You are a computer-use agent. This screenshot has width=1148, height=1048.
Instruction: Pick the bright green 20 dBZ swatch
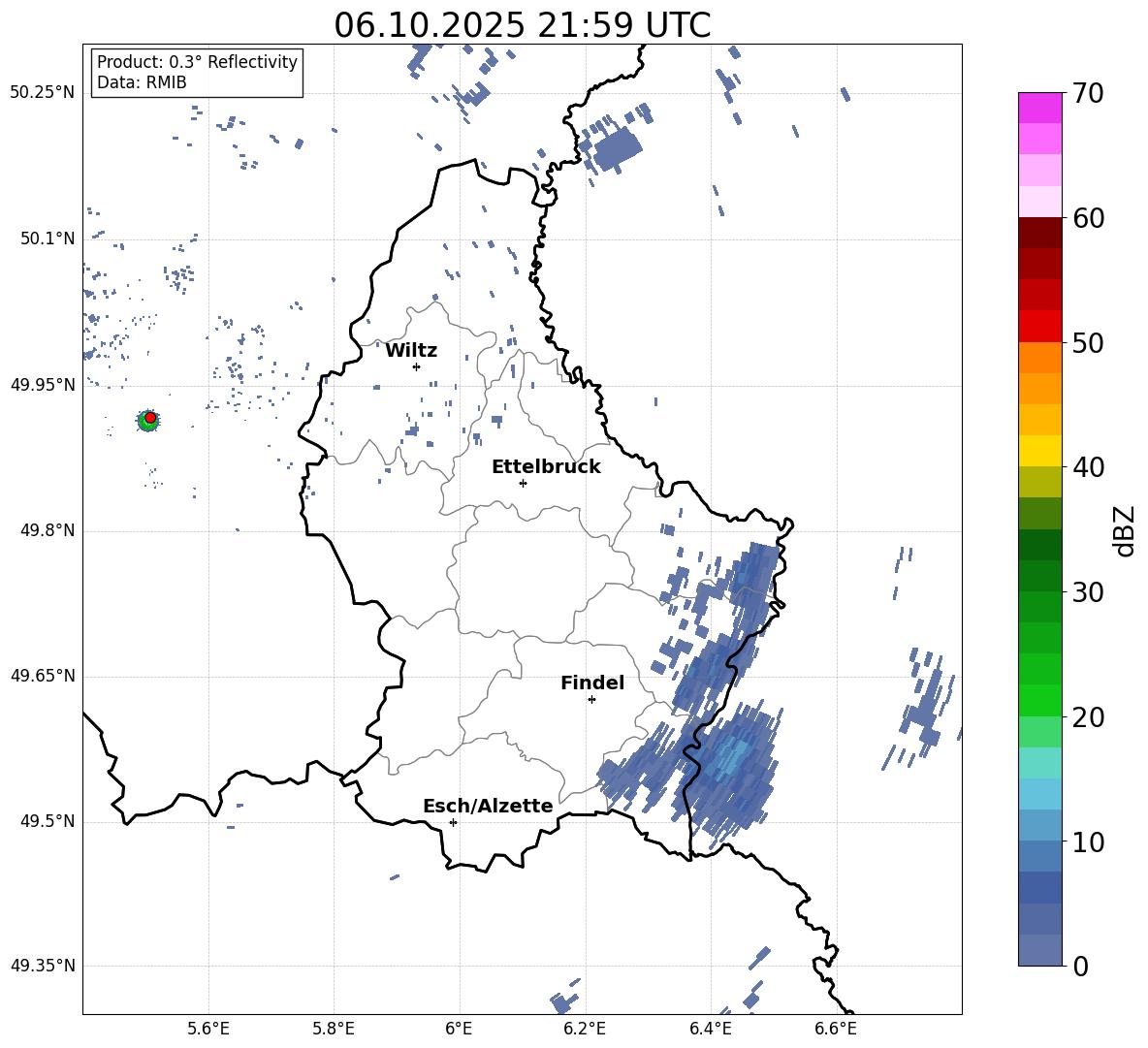pos(1039,700)
